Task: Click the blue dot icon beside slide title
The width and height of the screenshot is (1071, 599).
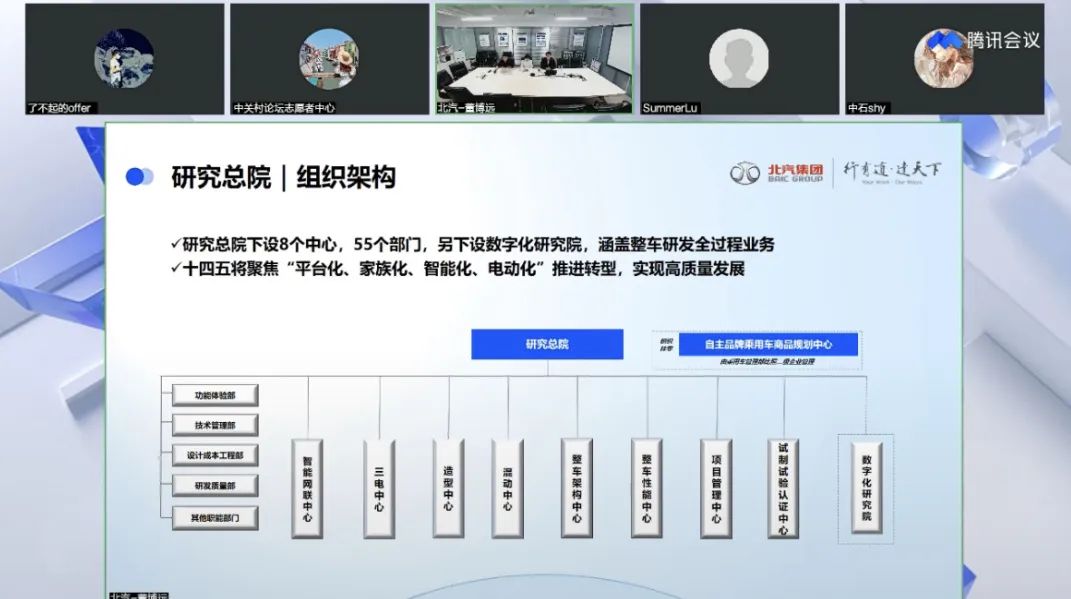Action: point(138,177)
